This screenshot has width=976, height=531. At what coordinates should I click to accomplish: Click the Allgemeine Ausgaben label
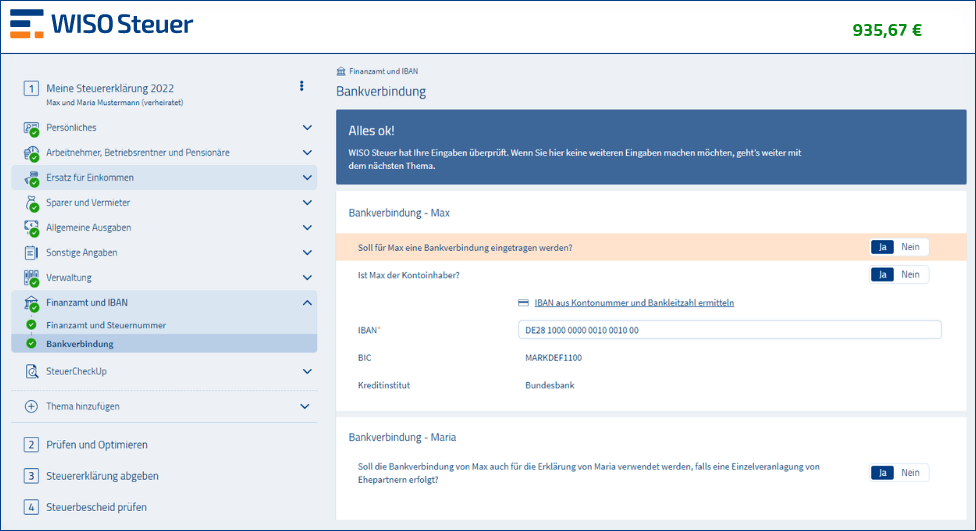click(x=88, y=227)
